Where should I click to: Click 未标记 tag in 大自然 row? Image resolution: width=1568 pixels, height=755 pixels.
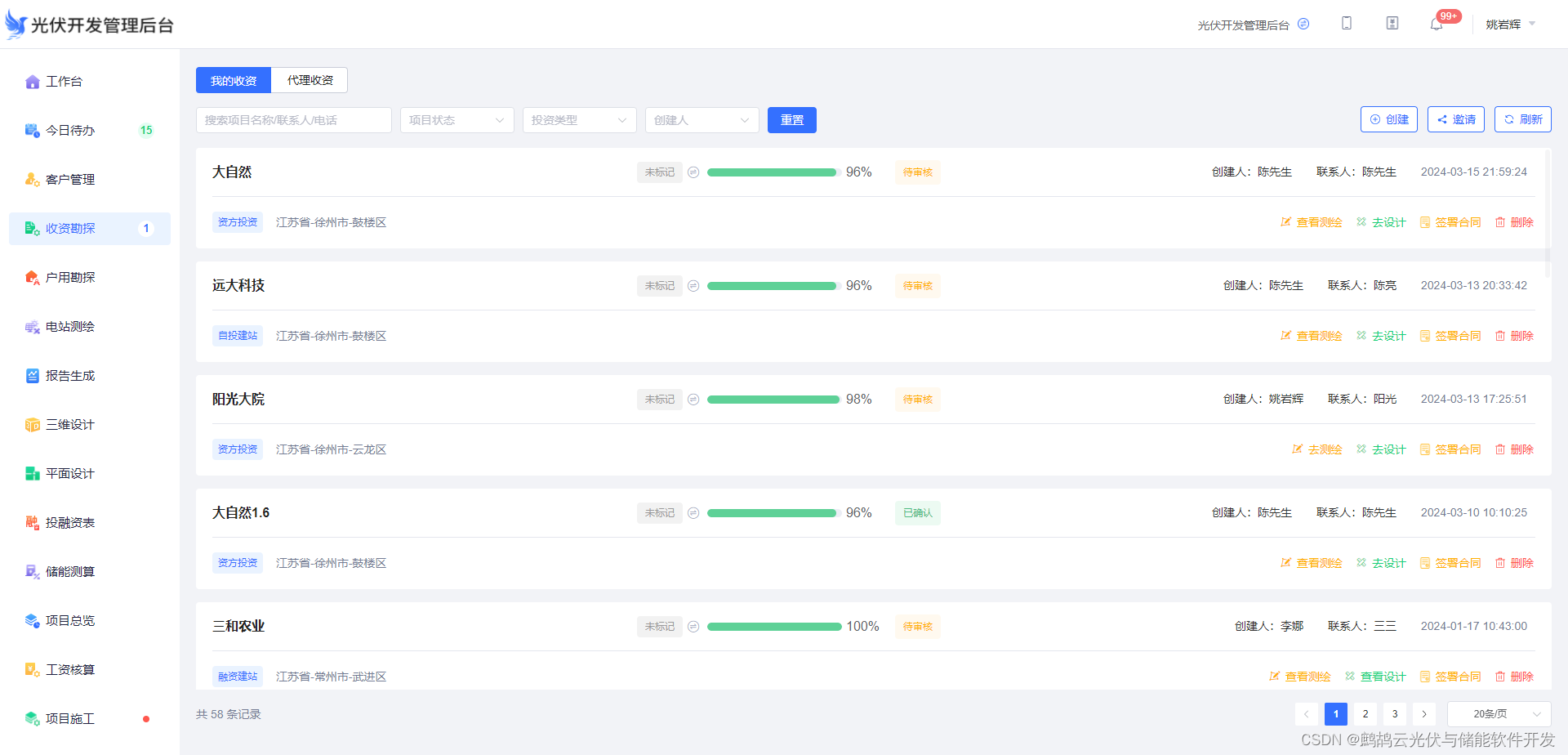coord(660,172)
